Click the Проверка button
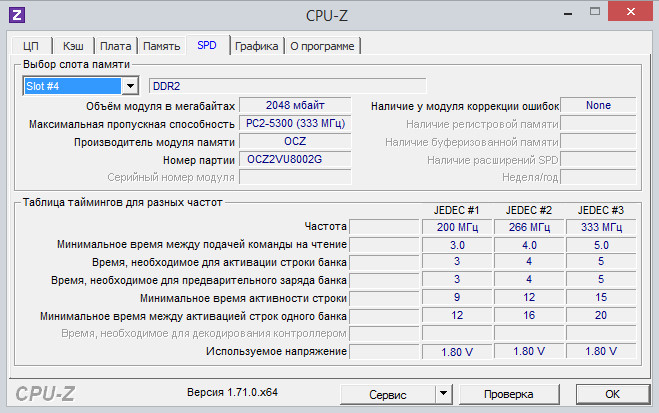Image resolution: width=659 pixels, height=413 pixels. [509, 395]
